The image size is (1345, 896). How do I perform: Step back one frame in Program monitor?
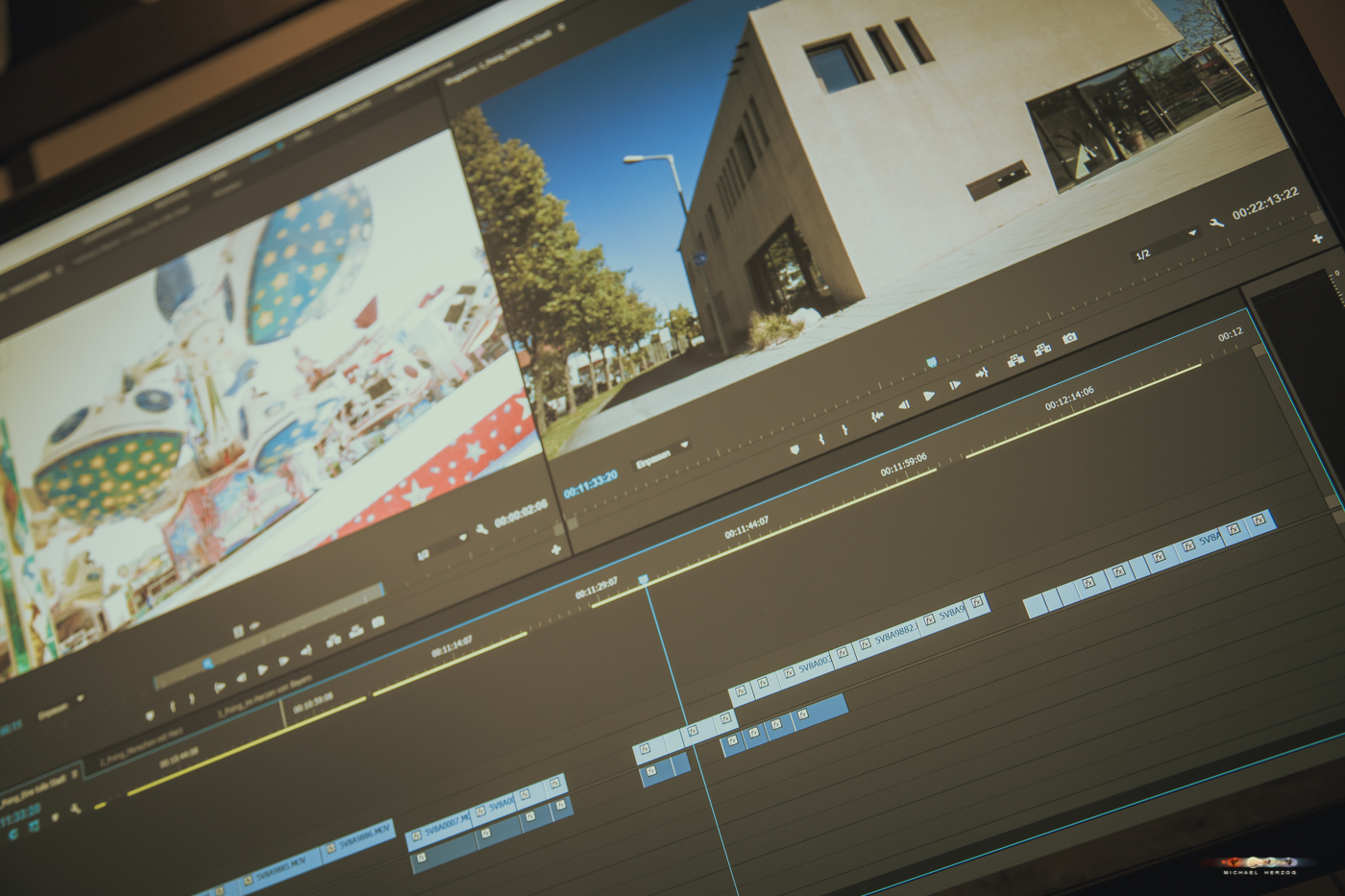904,404
